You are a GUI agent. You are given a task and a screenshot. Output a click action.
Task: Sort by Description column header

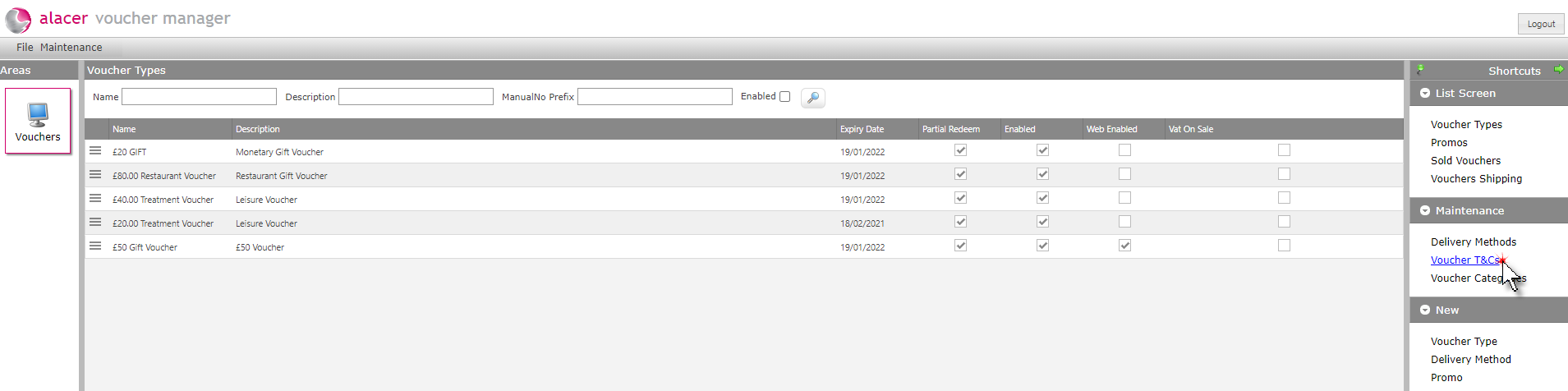click(258, 129)
